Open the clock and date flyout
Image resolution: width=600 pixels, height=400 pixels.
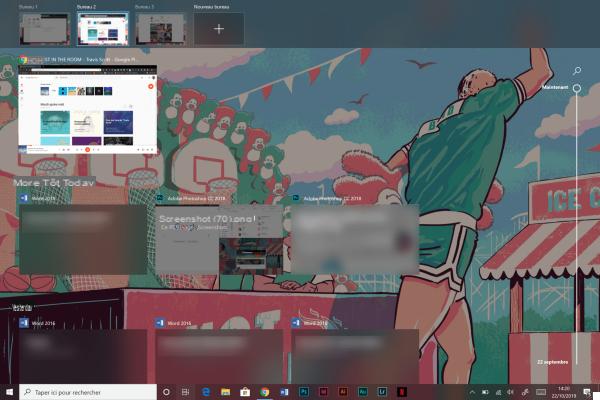[564, 392]
